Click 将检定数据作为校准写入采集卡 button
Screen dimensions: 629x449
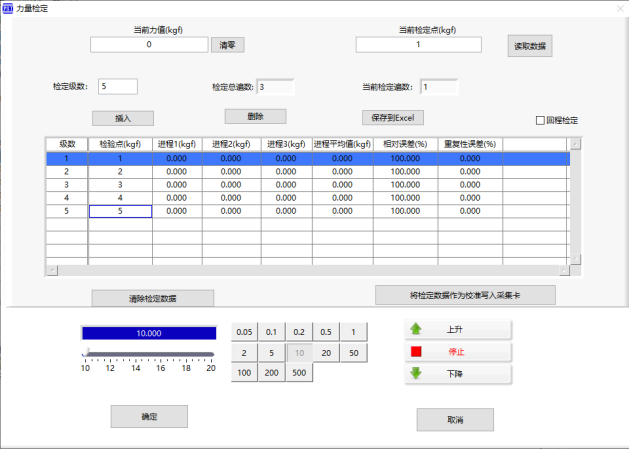pos(464,295)
